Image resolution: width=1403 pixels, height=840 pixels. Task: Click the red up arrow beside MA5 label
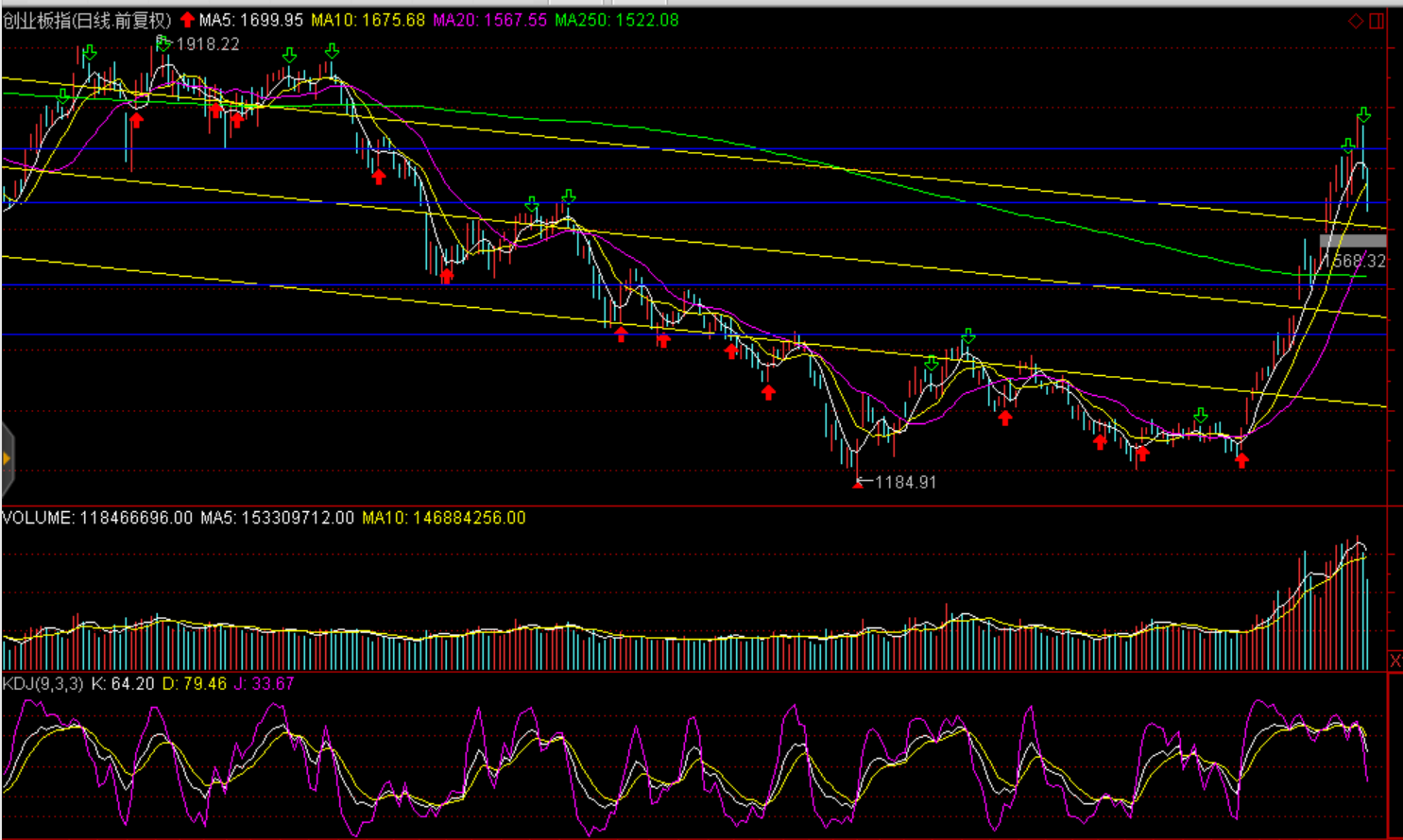pyautogui.click(x=187, y=20)
